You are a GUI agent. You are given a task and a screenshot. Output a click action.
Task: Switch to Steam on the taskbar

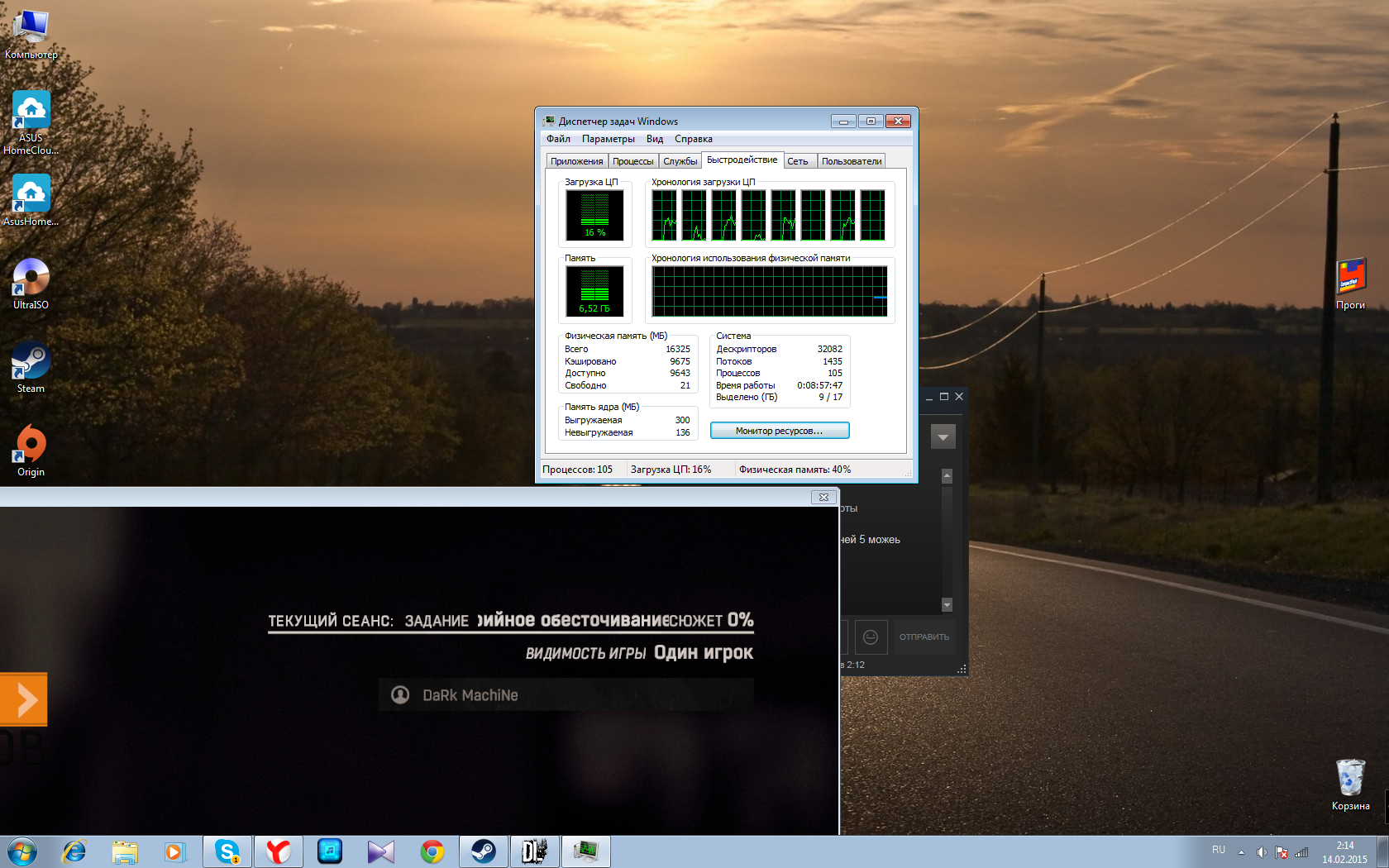[x=484, y=851]
